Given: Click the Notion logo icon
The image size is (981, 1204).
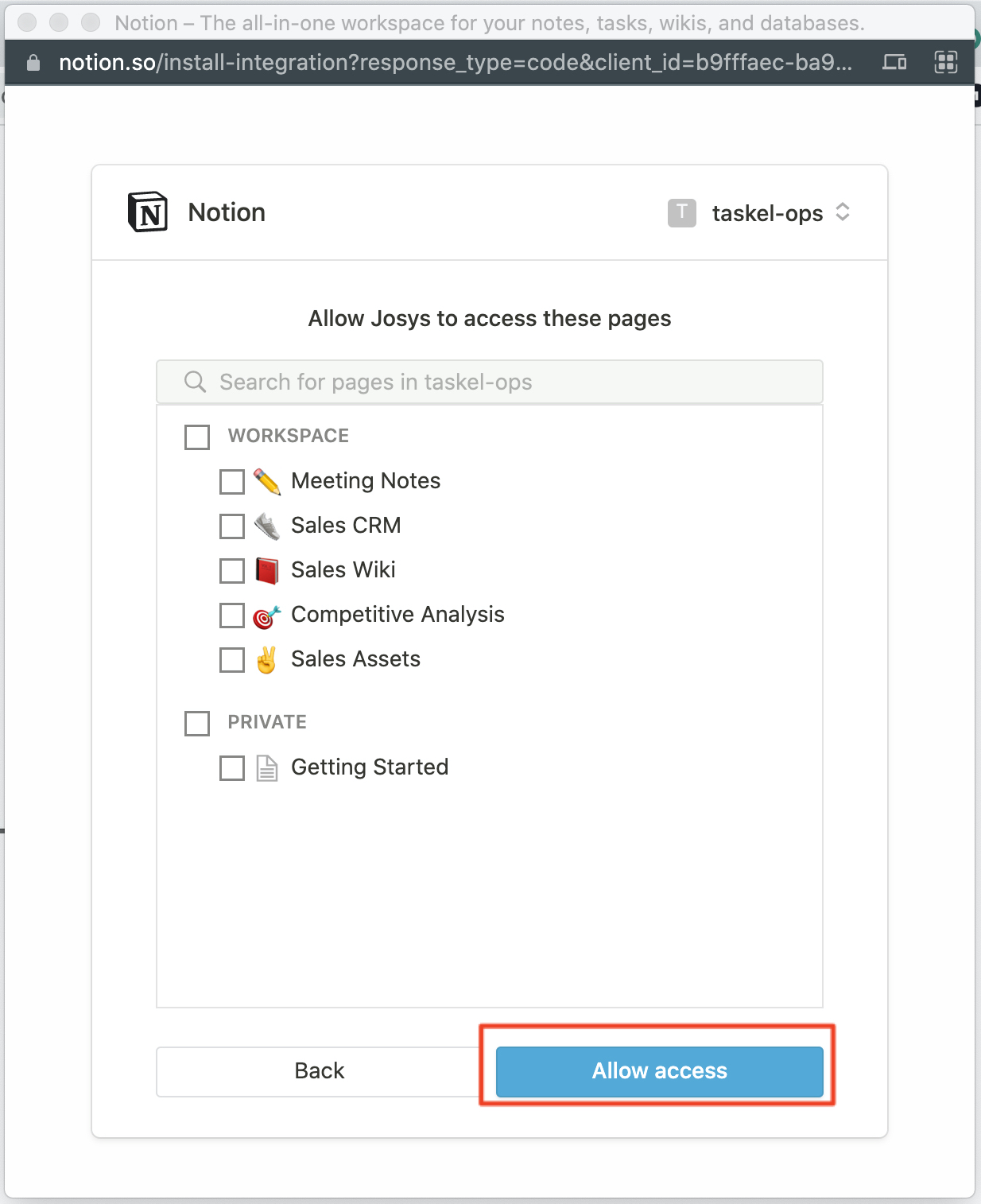Looking at the screenshot, I should (148, 212).
